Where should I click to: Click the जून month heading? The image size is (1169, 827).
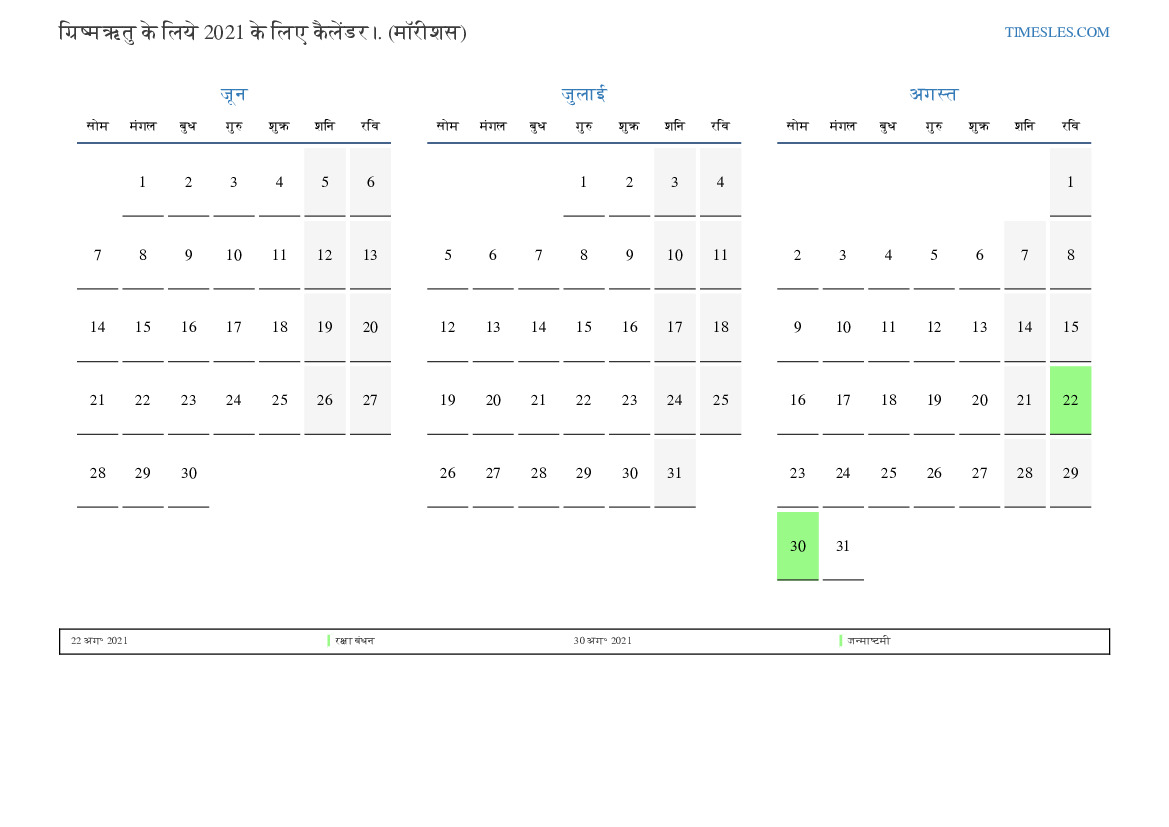tap(233, 95)
